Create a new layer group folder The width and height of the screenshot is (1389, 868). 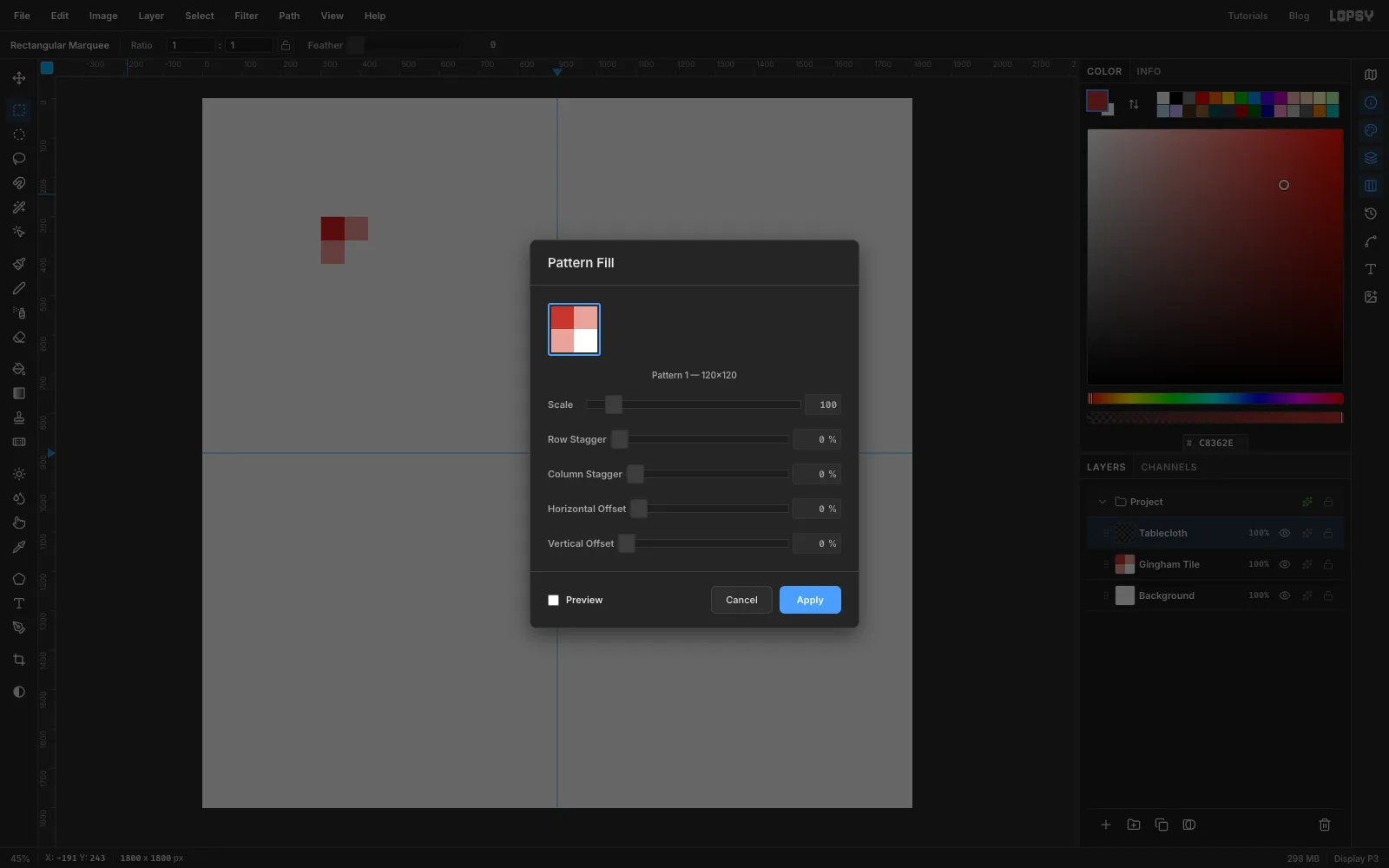point(1134,825)
